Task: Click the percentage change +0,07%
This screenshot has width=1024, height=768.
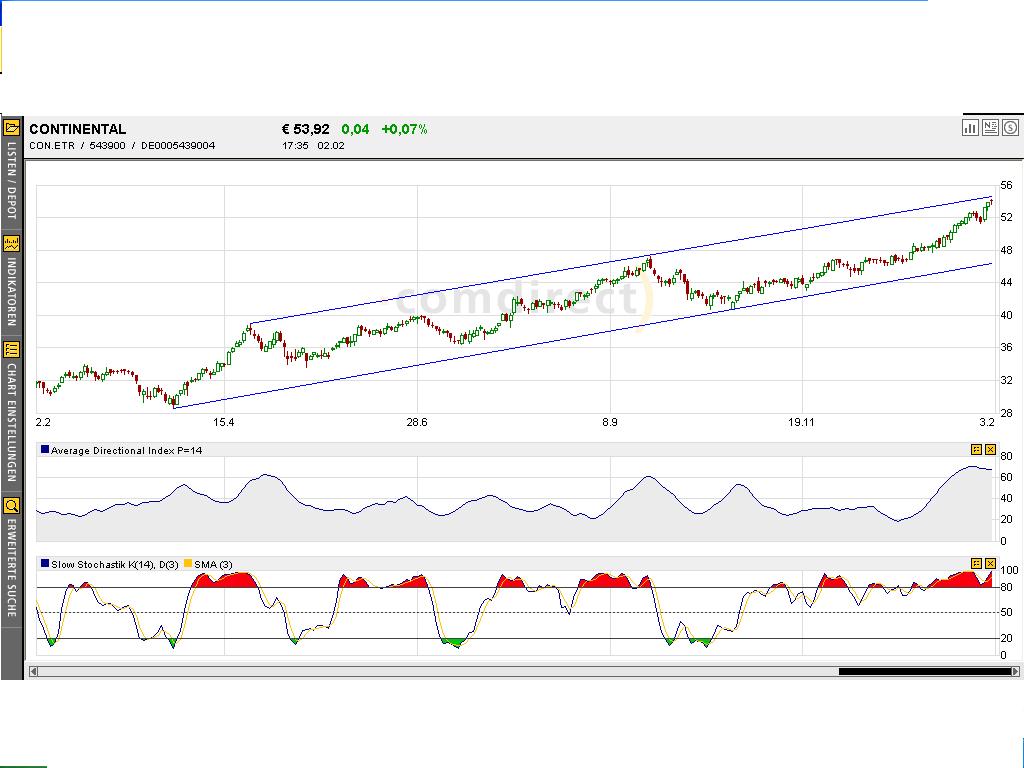Action: click(x=404, y=129)
